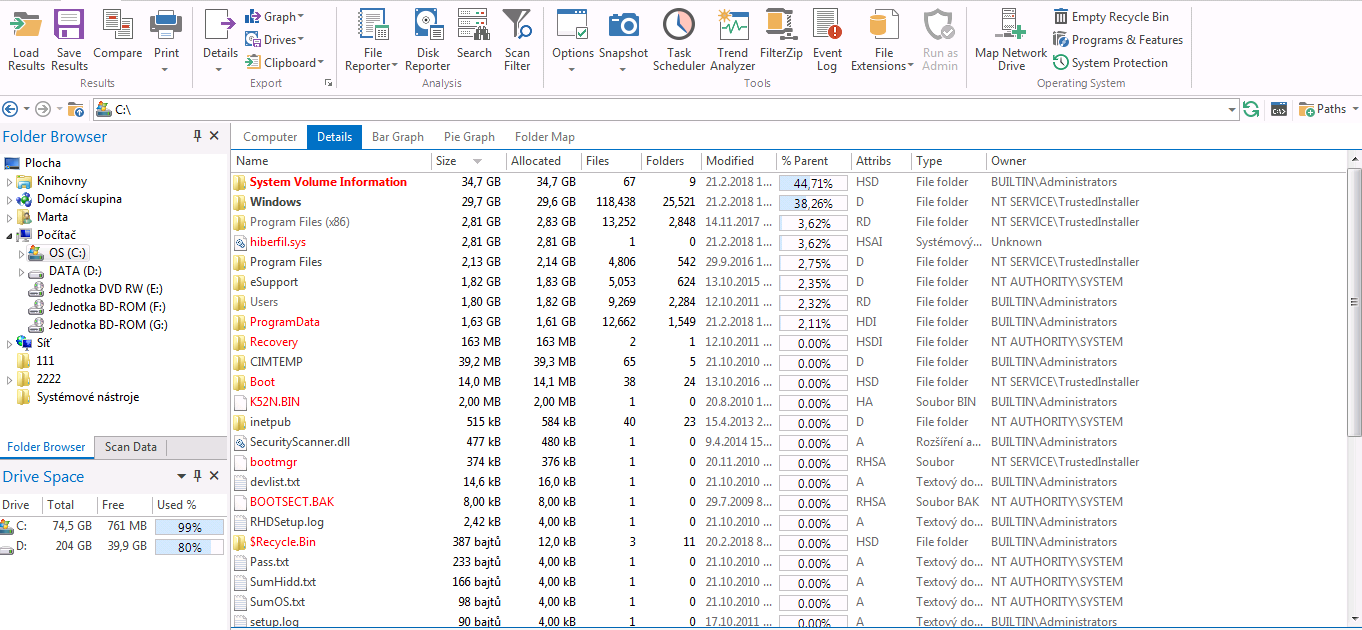Image resolution: width=1362 pixels, height=630 pixels.
Task: Open the Paths dropdown menu
Action: click(x=1329, y=109)
